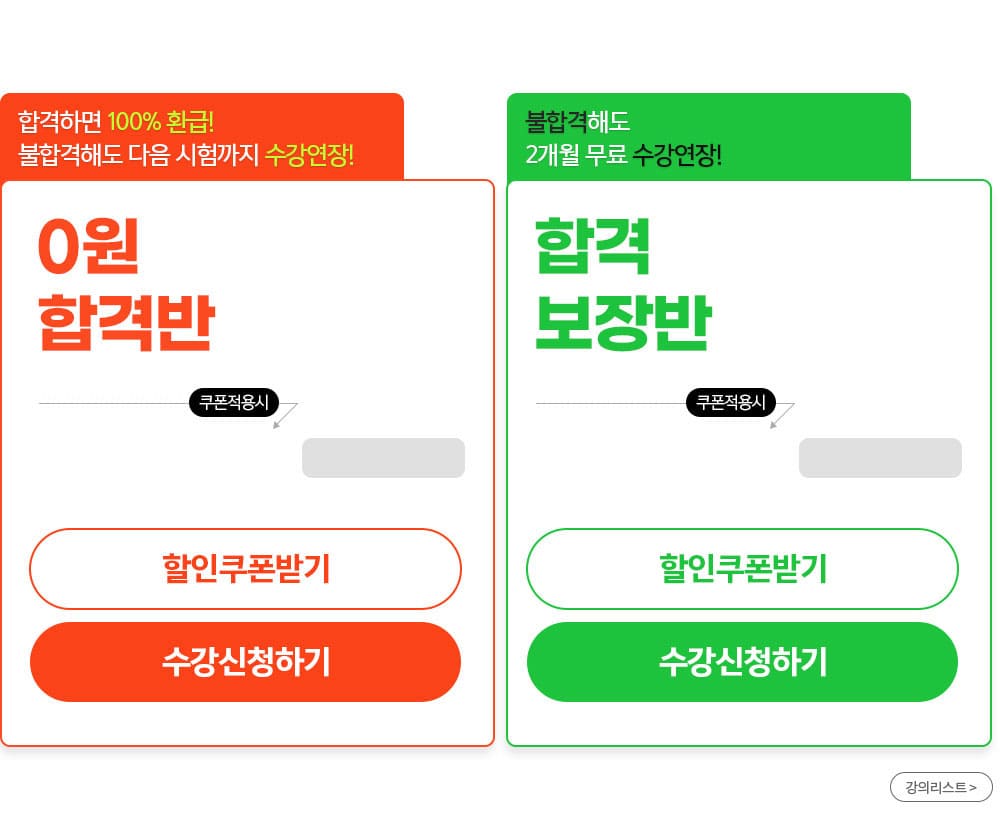Click yellow 수강연장! text in orange banner
This screenshot has width=1000, height=830.
(309, 154)
